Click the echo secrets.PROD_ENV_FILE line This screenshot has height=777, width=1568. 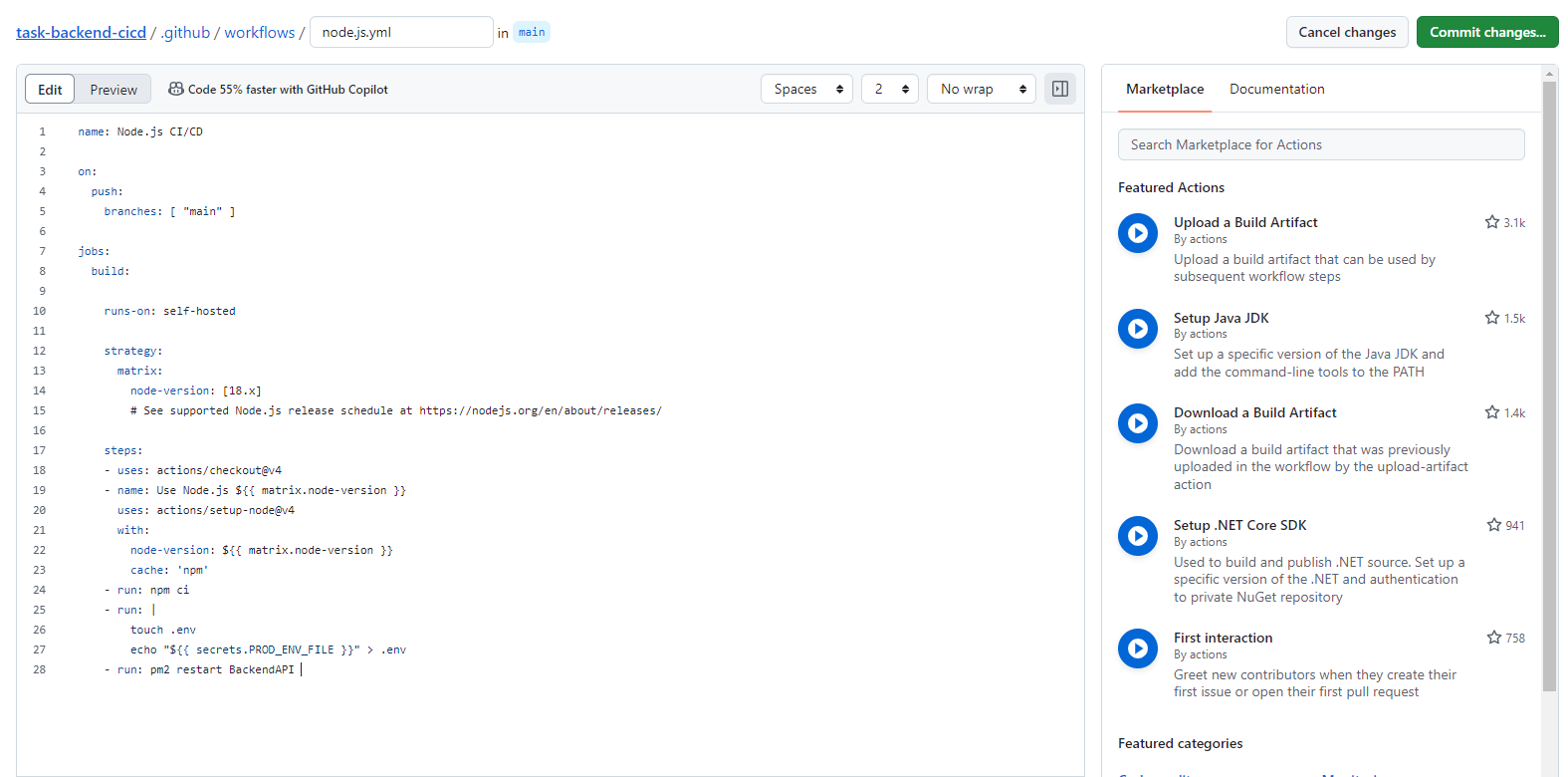pyautogui.click(x=269, y=649)
